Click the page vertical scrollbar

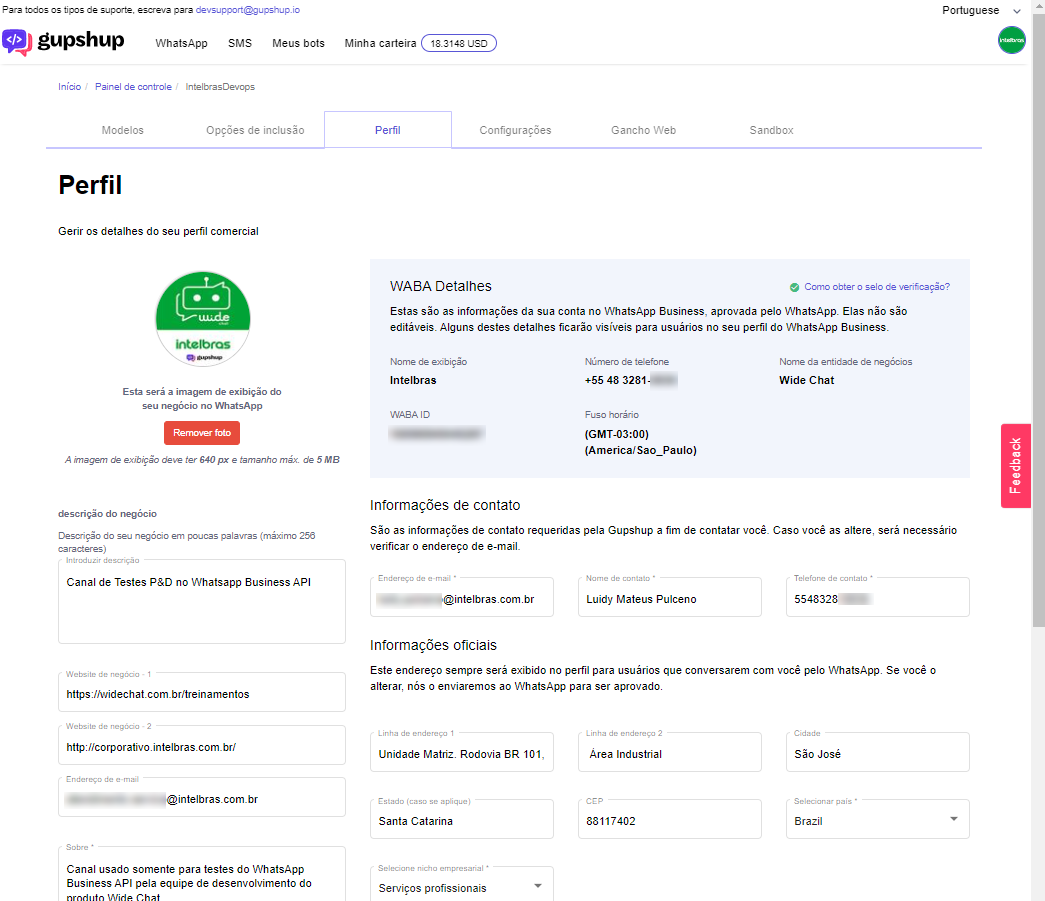click(1038, 320)
